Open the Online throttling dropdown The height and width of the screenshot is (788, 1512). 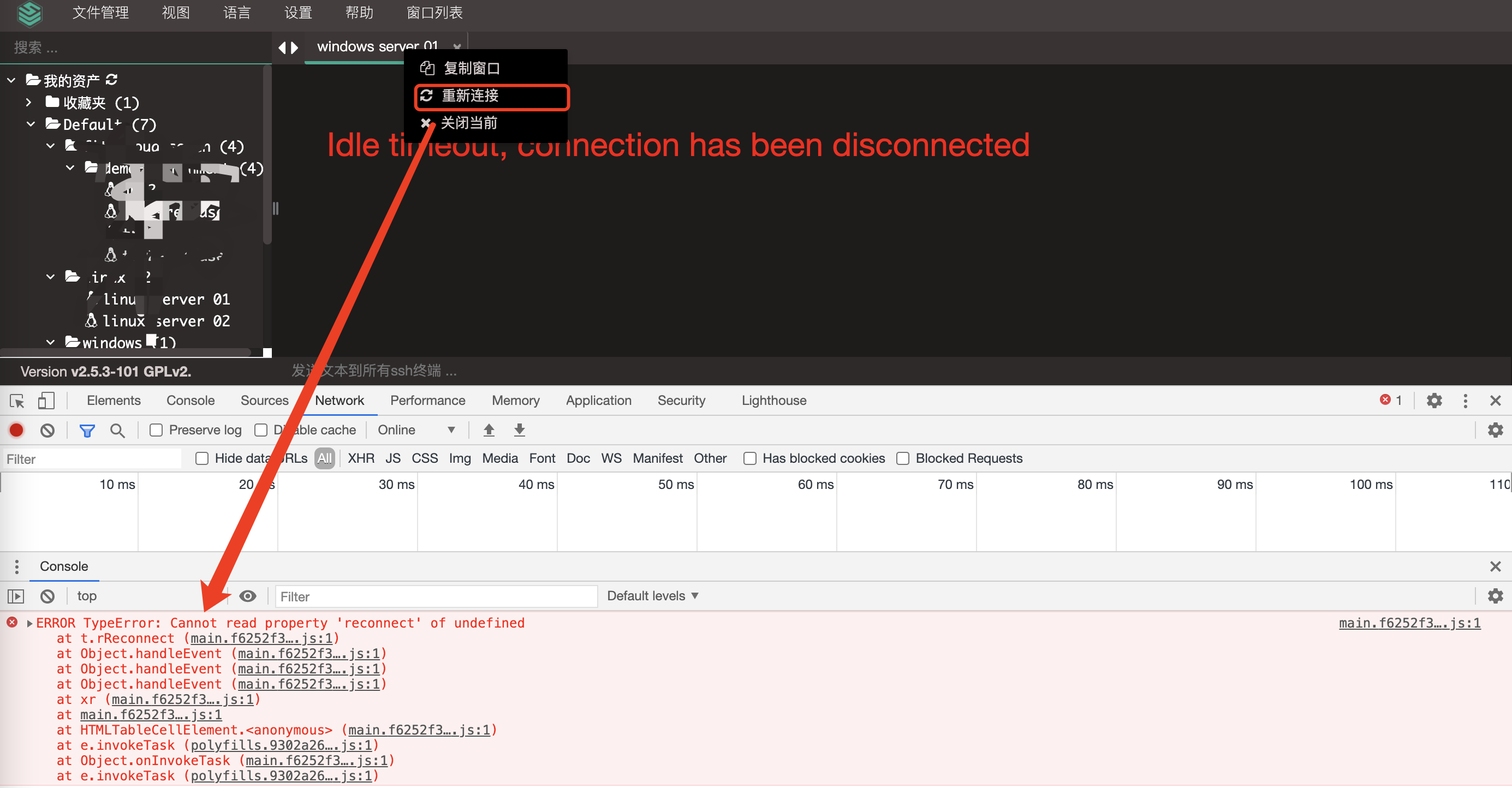[416, 430]
